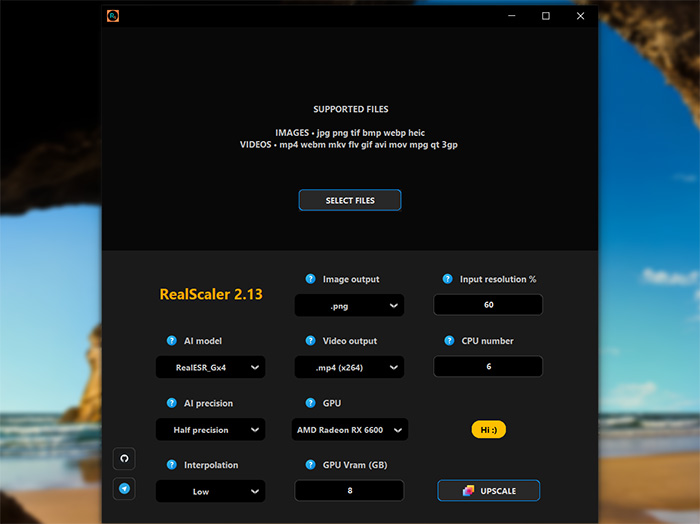
Task: Show help for Input resolution %
Action: [x=449, y=279]
